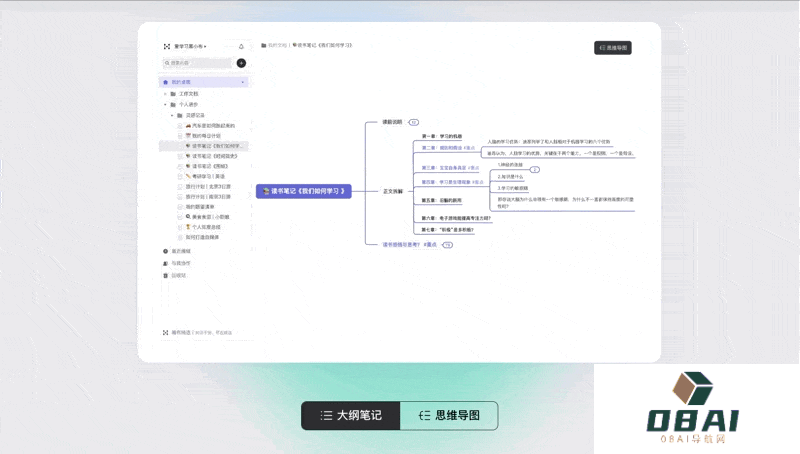Select the 第七章 node
800x454 pixels.
pyautogui.click(x=447, y=230)
